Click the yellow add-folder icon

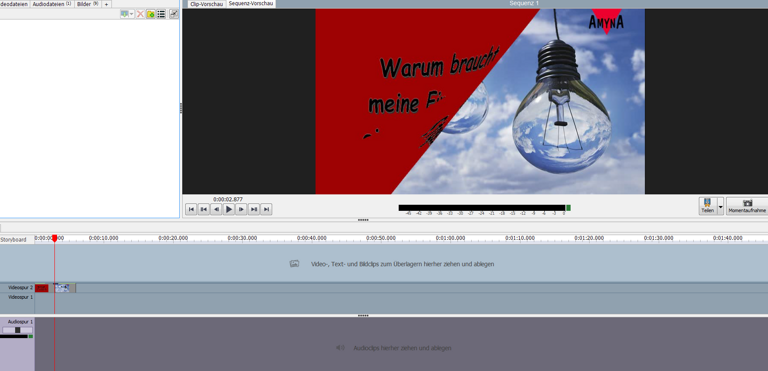point(151,14)
